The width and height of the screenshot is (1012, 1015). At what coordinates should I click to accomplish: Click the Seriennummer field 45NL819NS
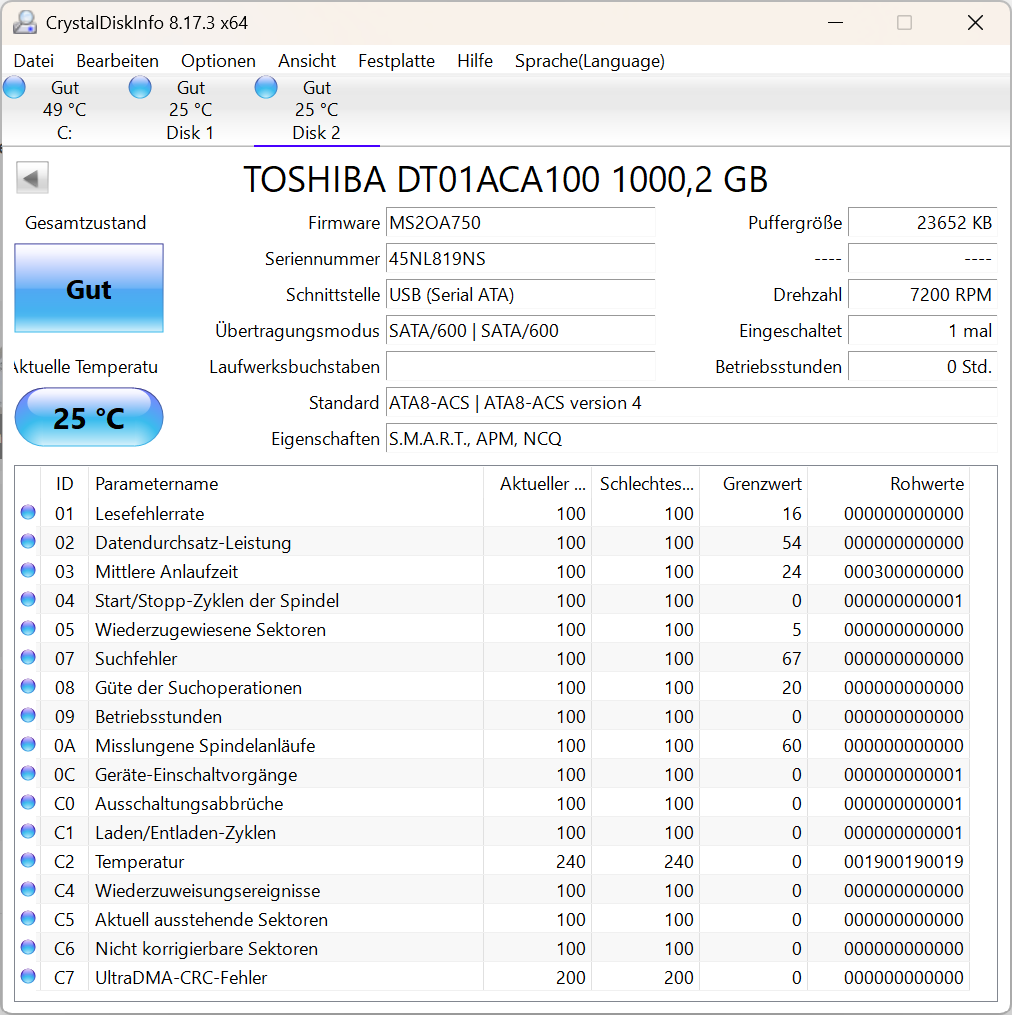pyautogui.click(x=521, y=259)
